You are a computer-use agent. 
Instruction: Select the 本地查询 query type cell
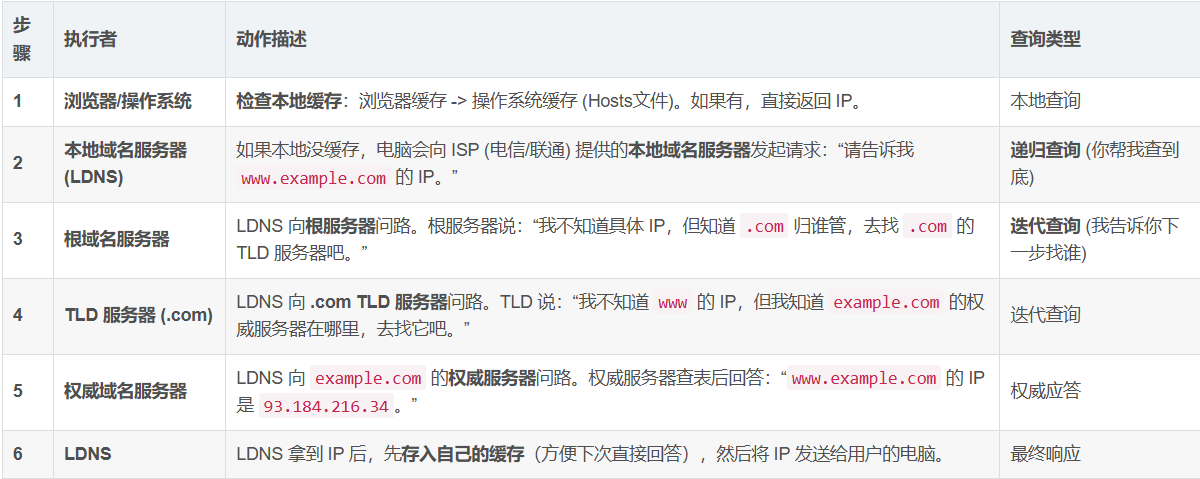pyautogui.click(x=1045, y=101)
